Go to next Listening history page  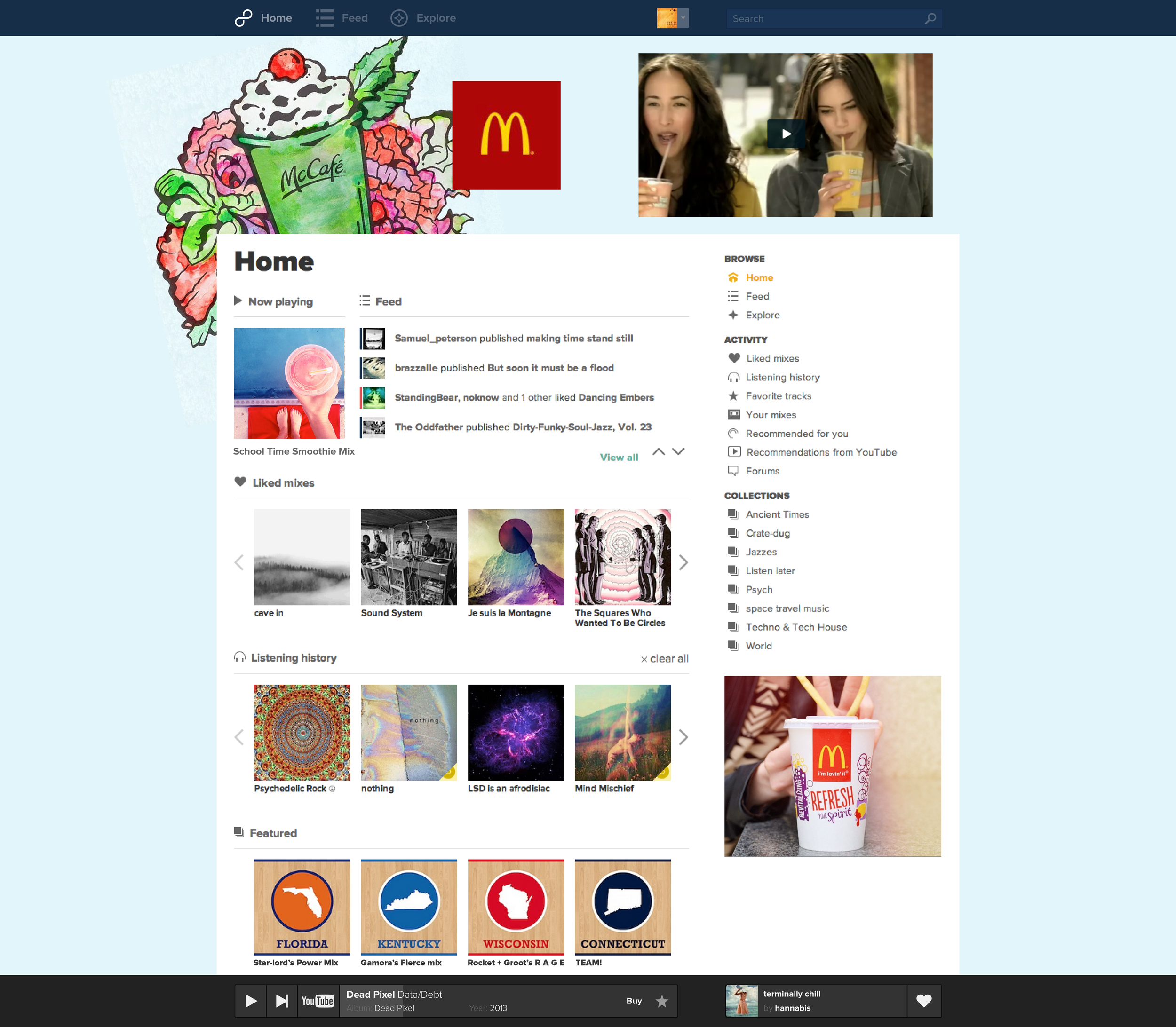point(683,737)
